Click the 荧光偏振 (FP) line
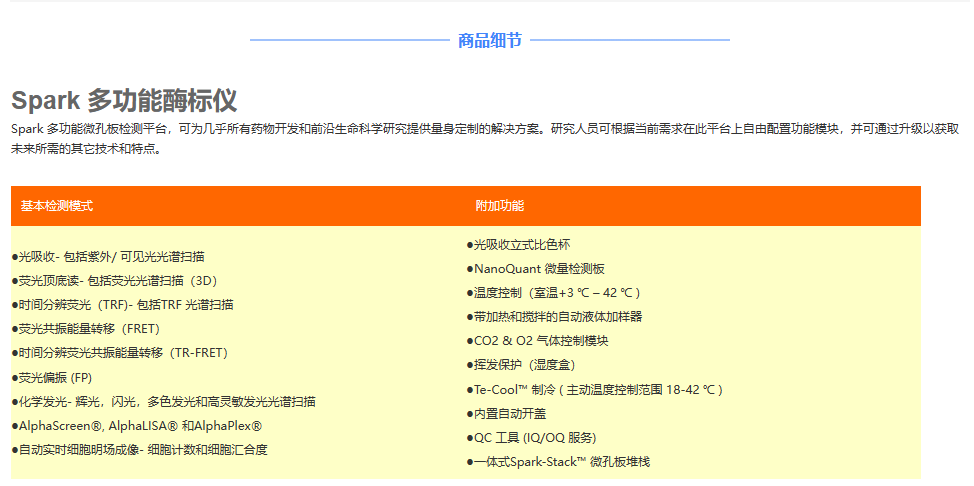This screenshot has width=974, height=486. 52,377
